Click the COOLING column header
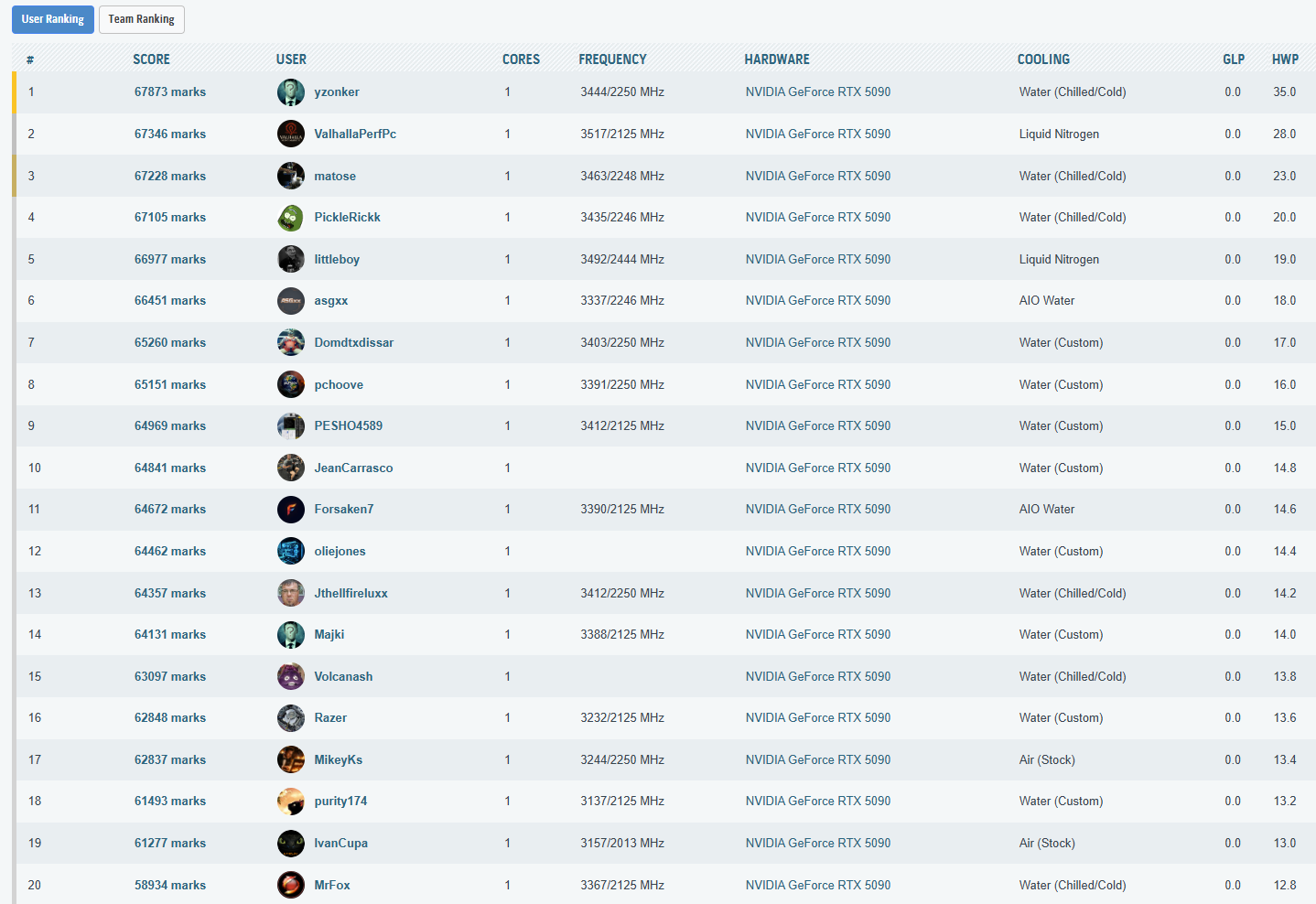Image resolution: width=1316 pixels, height=904 pixels. pyautogui.click(x=1042, y=59)
